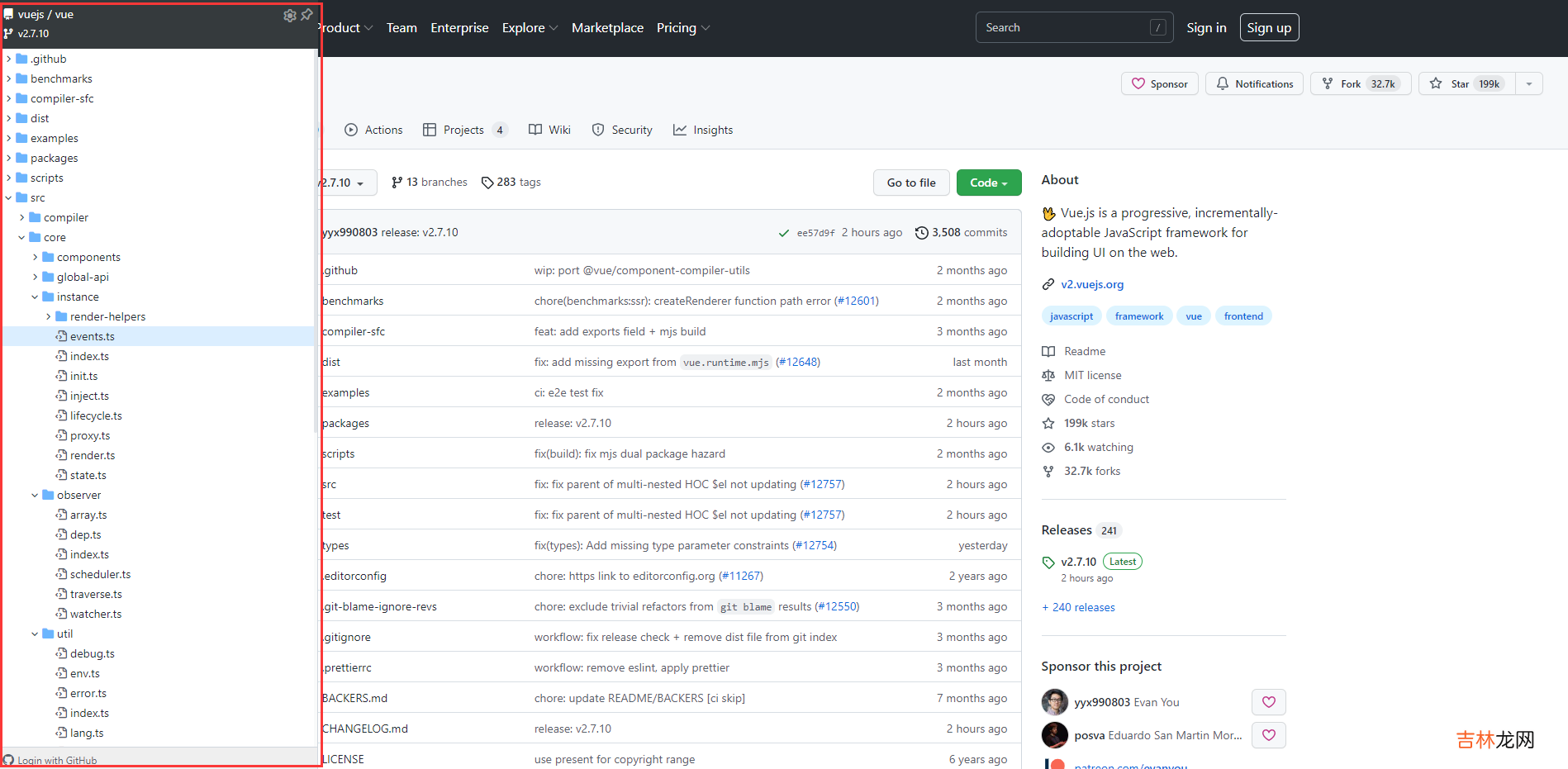The width and height of the screenshot is (1568, 769).
Task: Open the Security tab
Action: point(622,130)
